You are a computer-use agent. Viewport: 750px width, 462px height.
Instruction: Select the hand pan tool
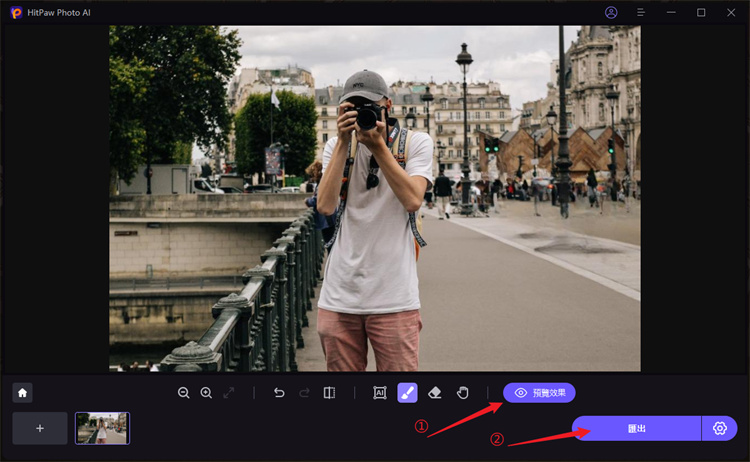462,393
